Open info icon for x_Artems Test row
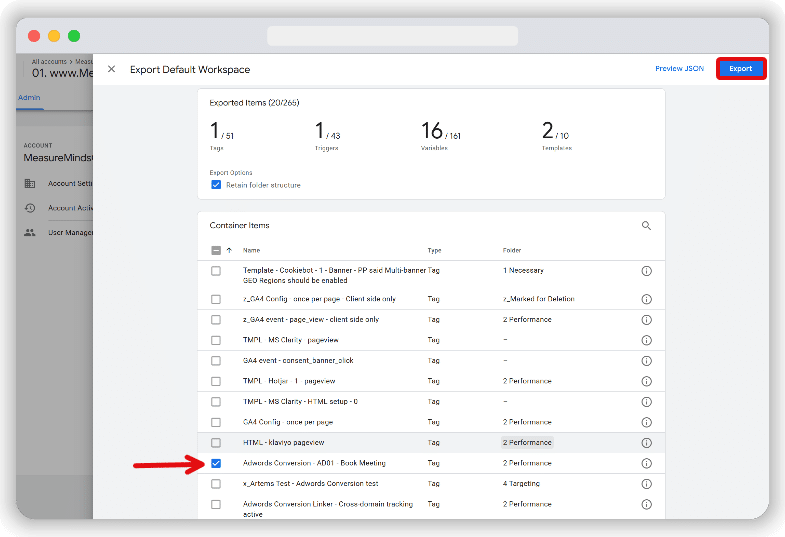 tap(646, 484)
